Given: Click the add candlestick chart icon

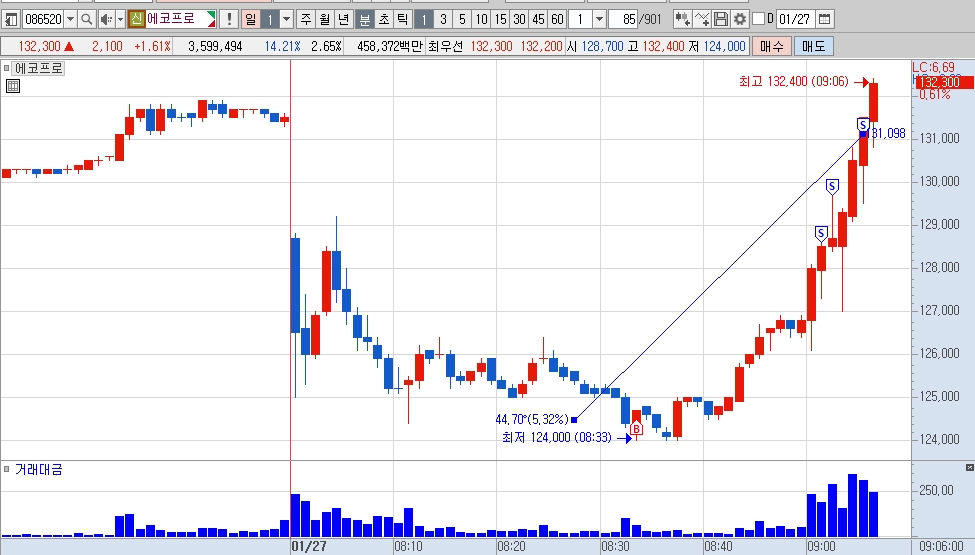Looking at the screenshot, I should 683,19.
